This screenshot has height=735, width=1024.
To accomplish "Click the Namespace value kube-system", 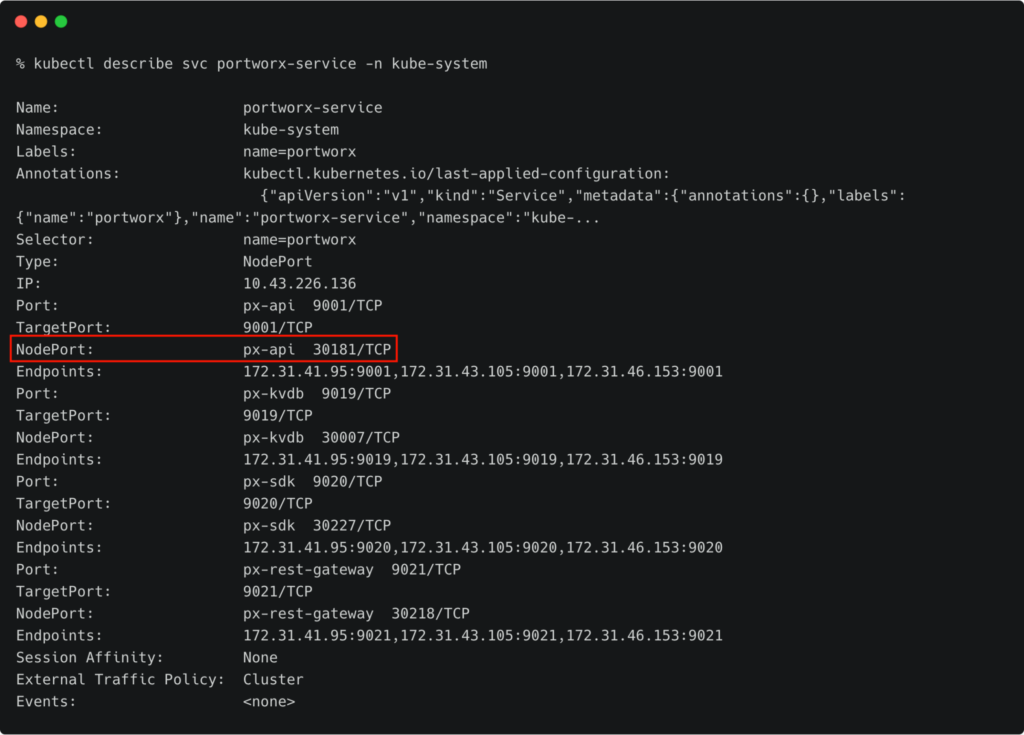I will point(291,130).
